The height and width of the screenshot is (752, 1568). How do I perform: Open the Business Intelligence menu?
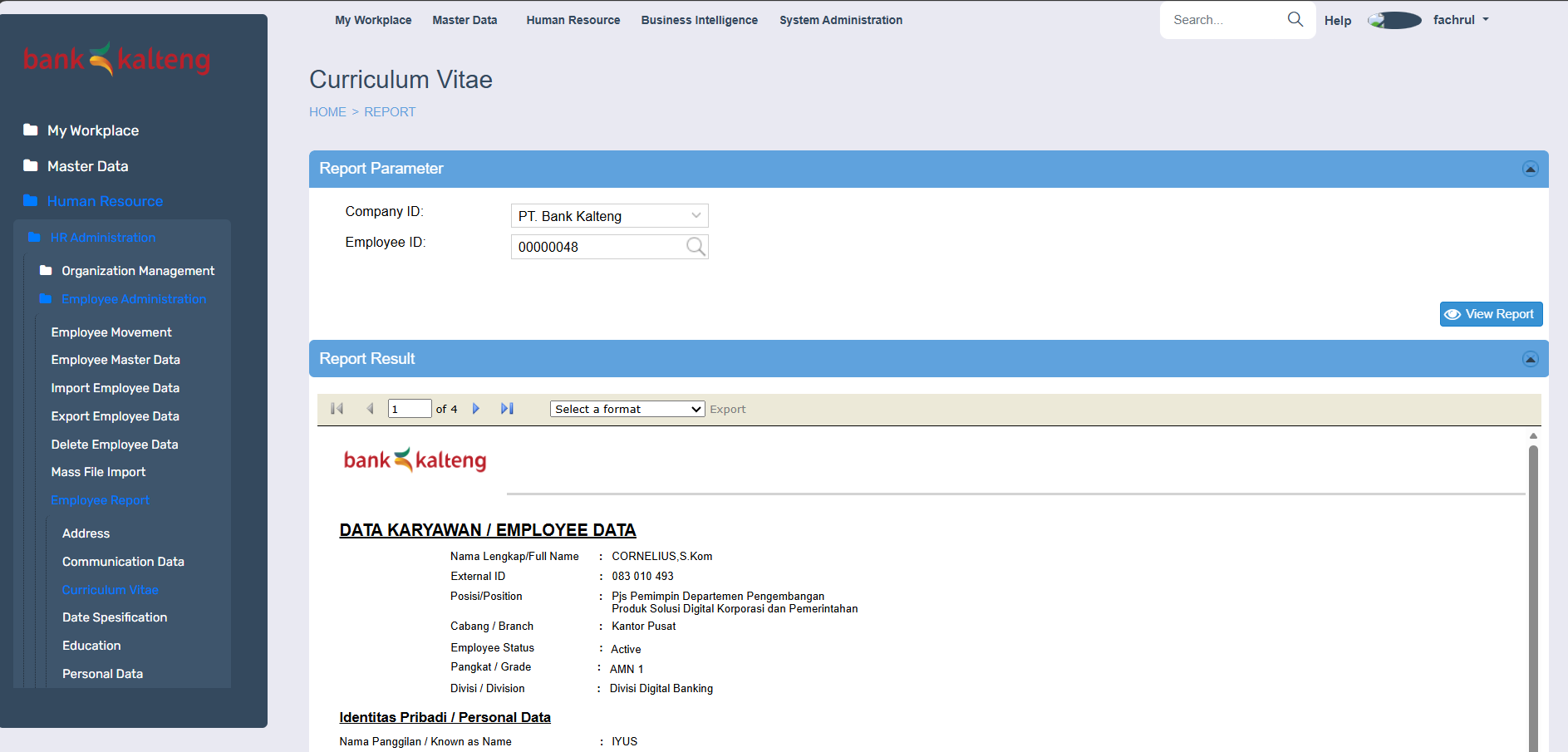click(699, 20)
